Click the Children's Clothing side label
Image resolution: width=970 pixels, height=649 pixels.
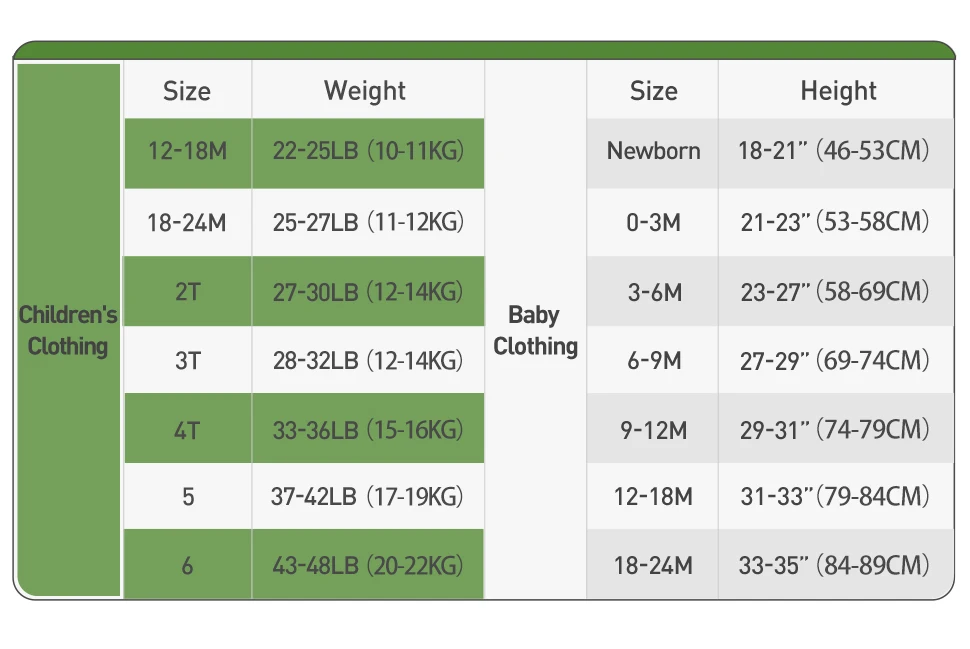(x=68, y=331)
